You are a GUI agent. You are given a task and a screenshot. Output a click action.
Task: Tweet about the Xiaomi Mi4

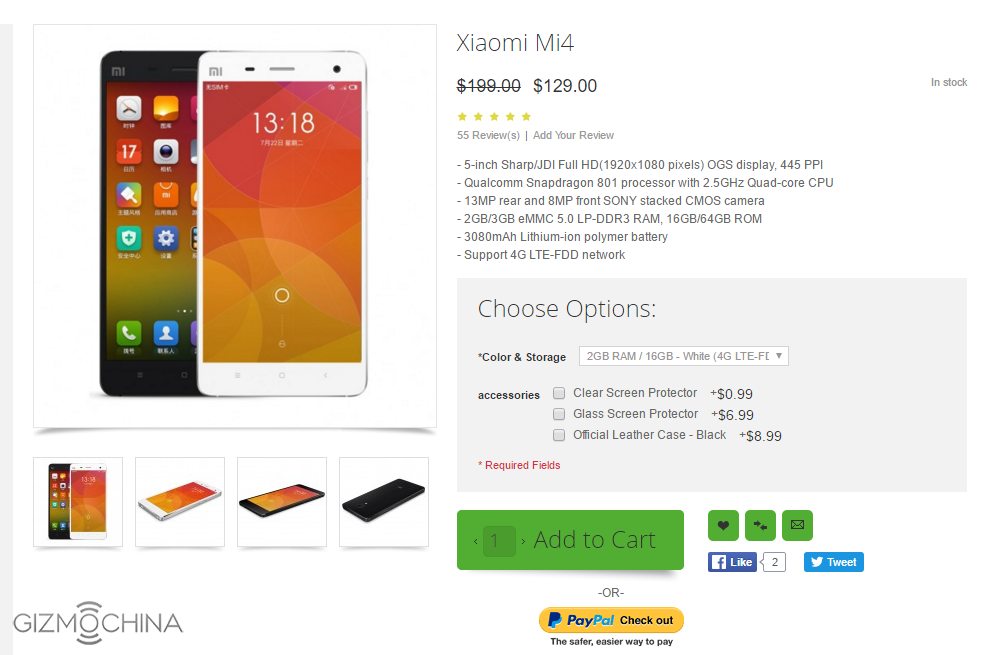coord(833,562)
